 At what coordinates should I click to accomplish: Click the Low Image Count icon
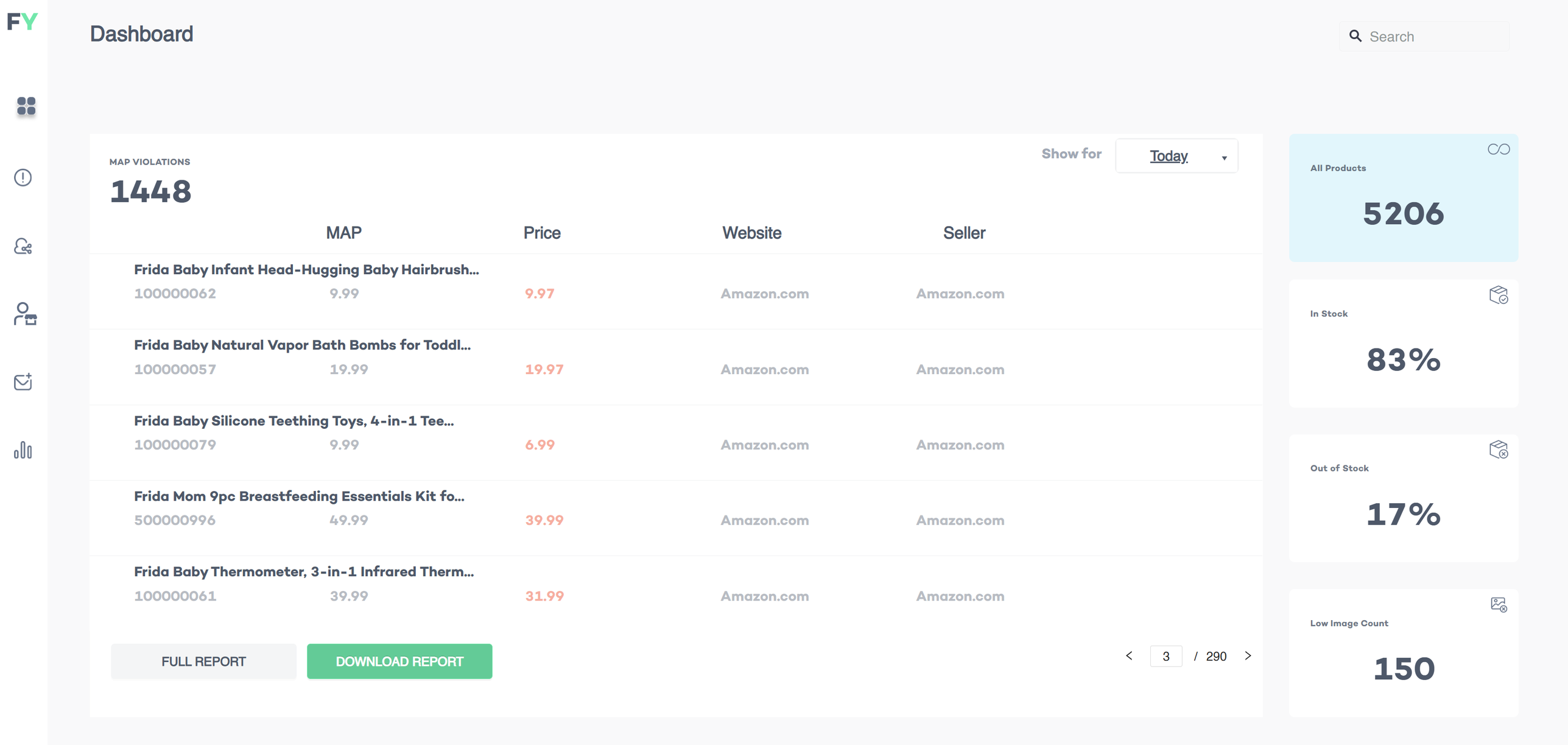pyautogui.click(x=1499, y=604)
